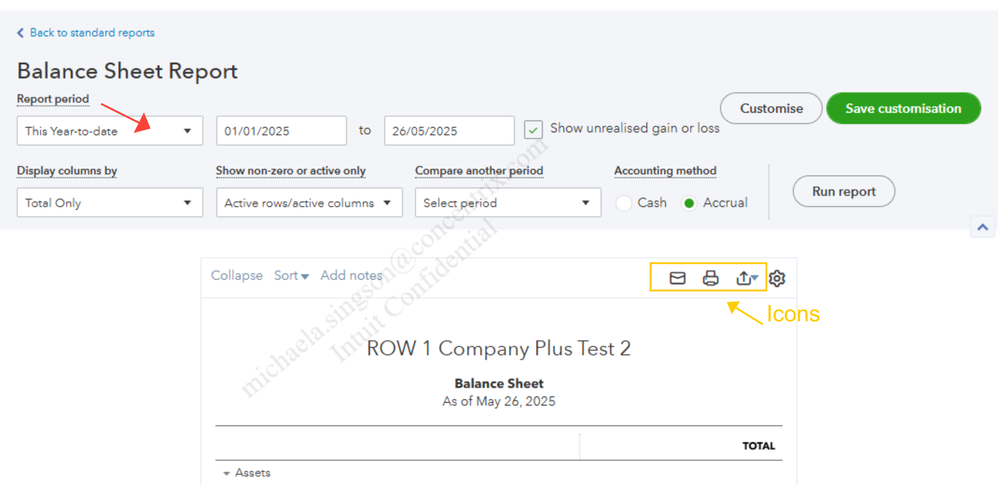The image size is (998, 485).
Task: Click the start date field 01/01/2025
Action: 281,130
